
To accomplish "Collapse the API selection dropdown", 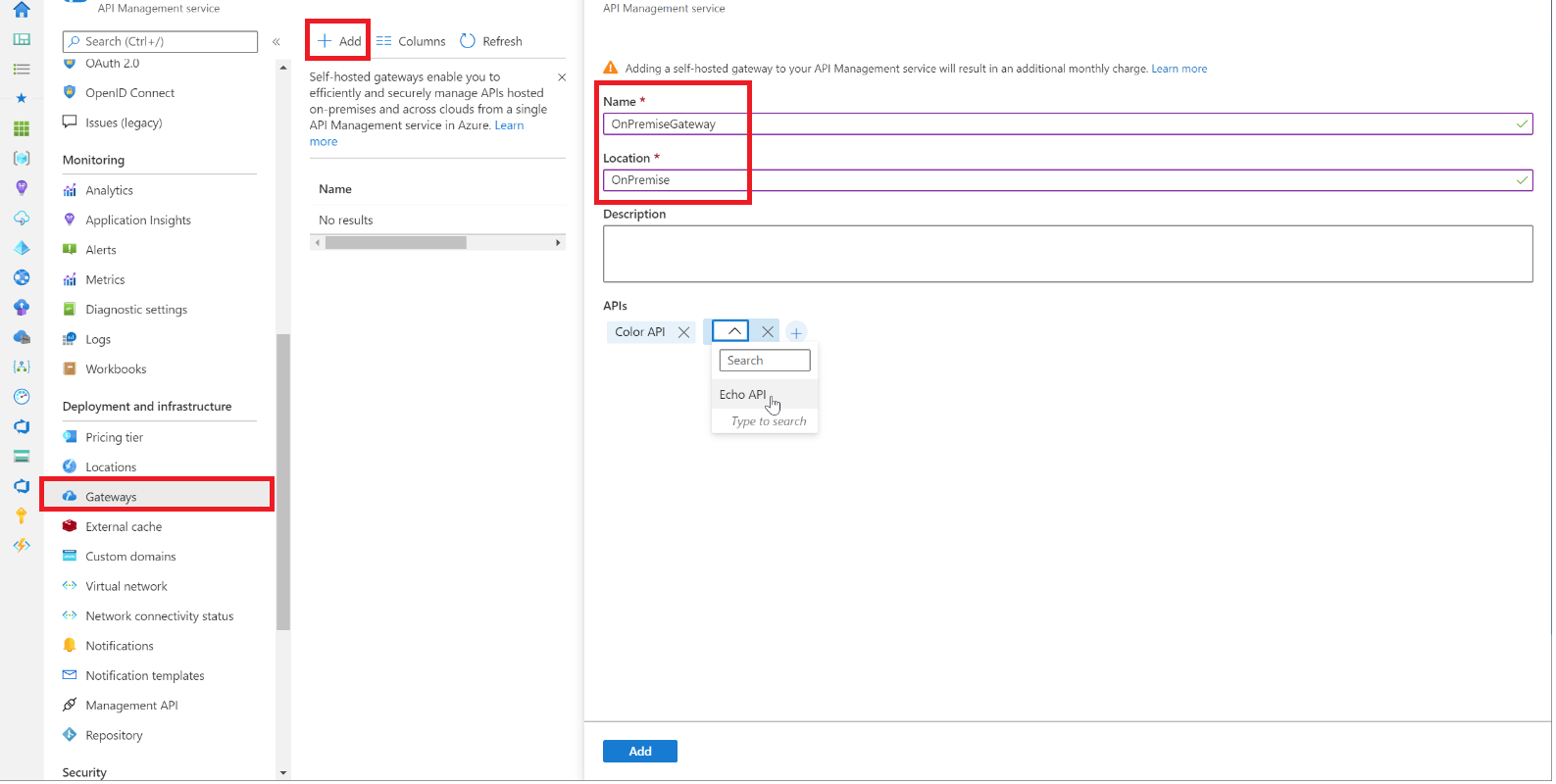I will [x=732, y=331].
